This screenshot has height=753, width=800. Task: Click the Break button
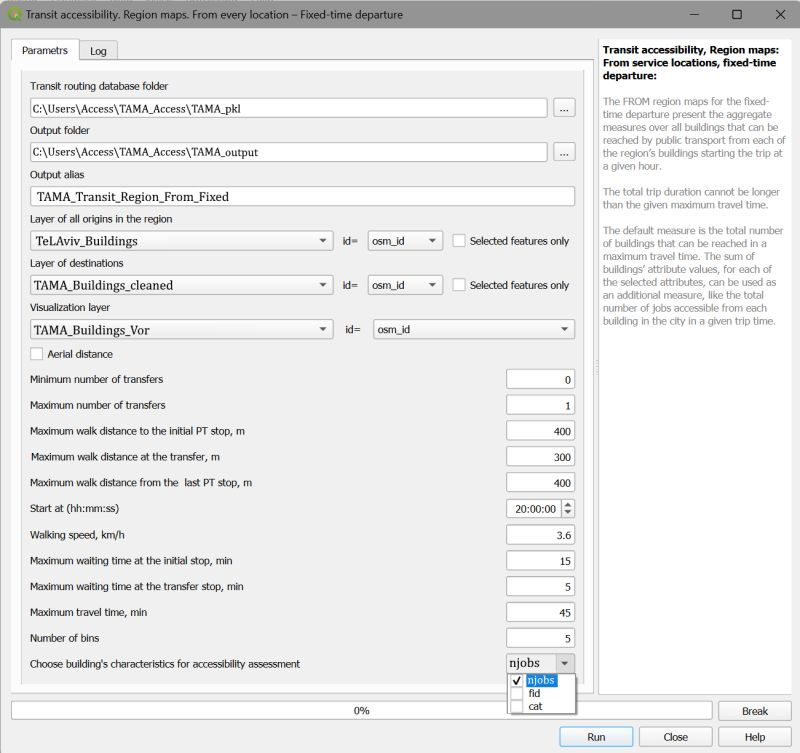click(x=755, y=711)
